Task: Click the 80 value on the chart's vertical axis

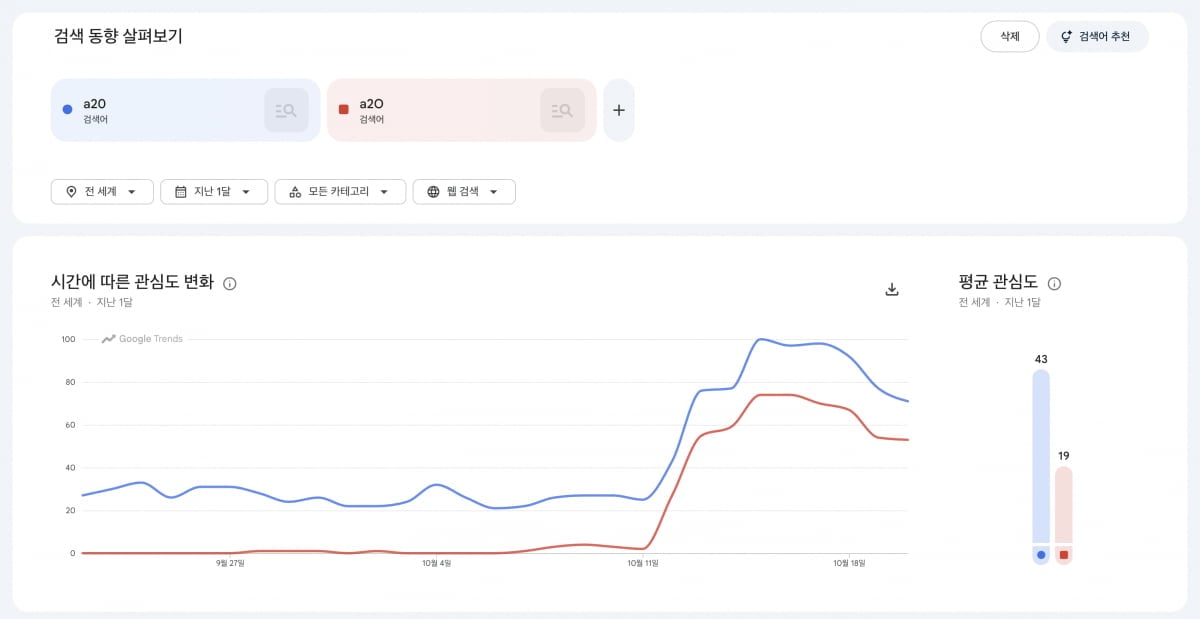Action: 70,382
